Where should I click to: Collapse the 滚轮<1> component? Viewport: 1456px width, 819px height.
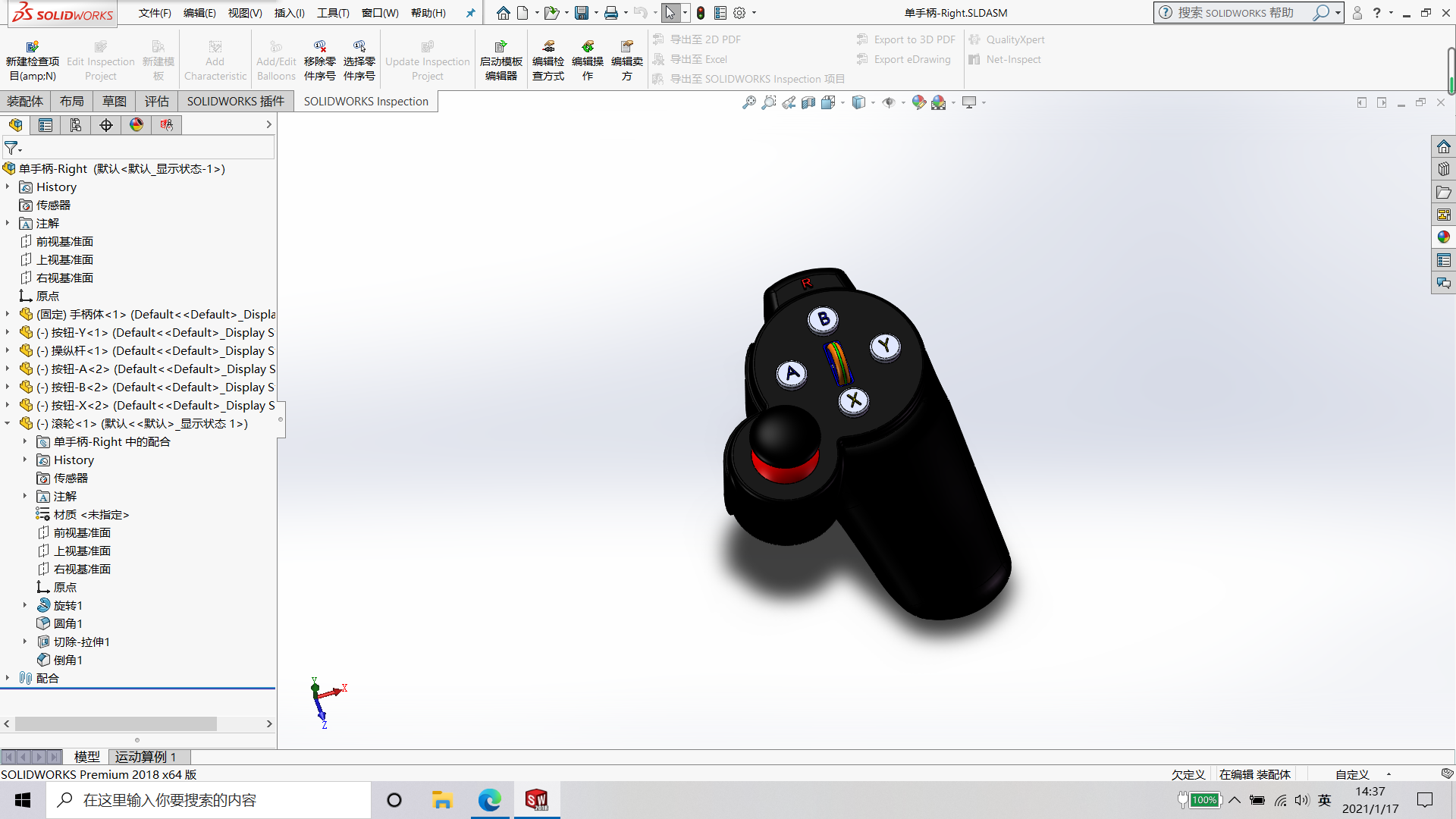coord(8,423)
